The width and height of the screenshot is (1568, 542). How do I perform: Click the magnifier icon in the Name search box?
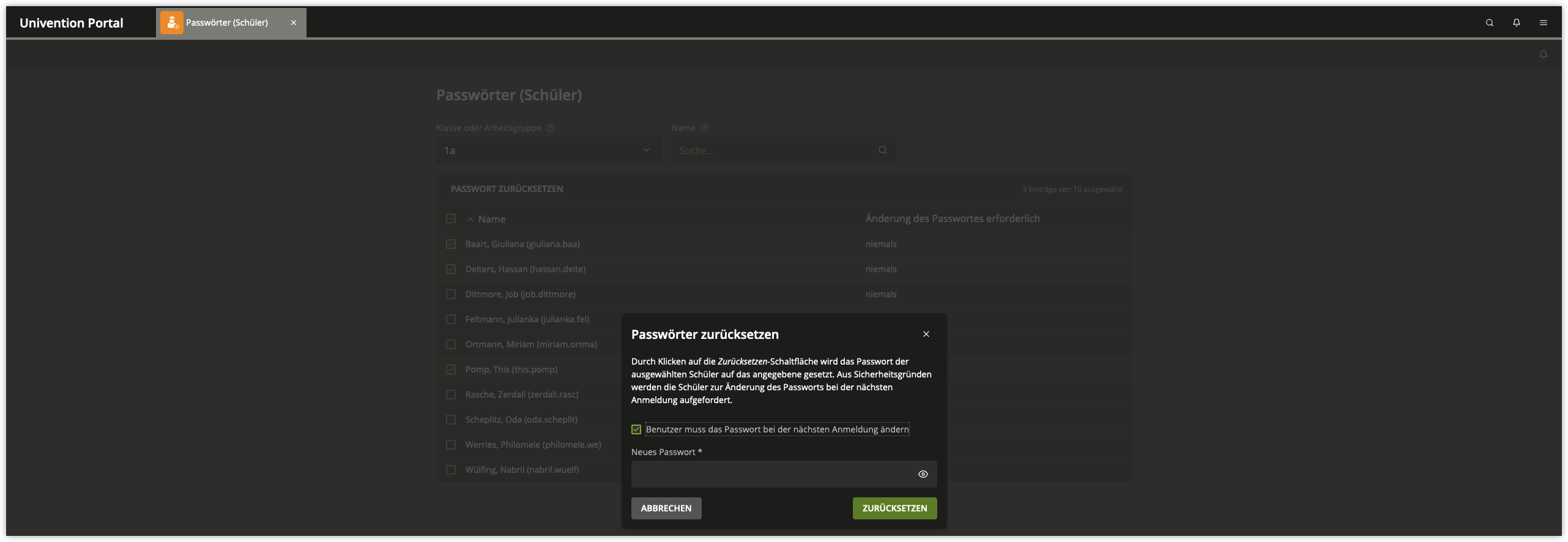pyautogui.click(x=883, y=150)
